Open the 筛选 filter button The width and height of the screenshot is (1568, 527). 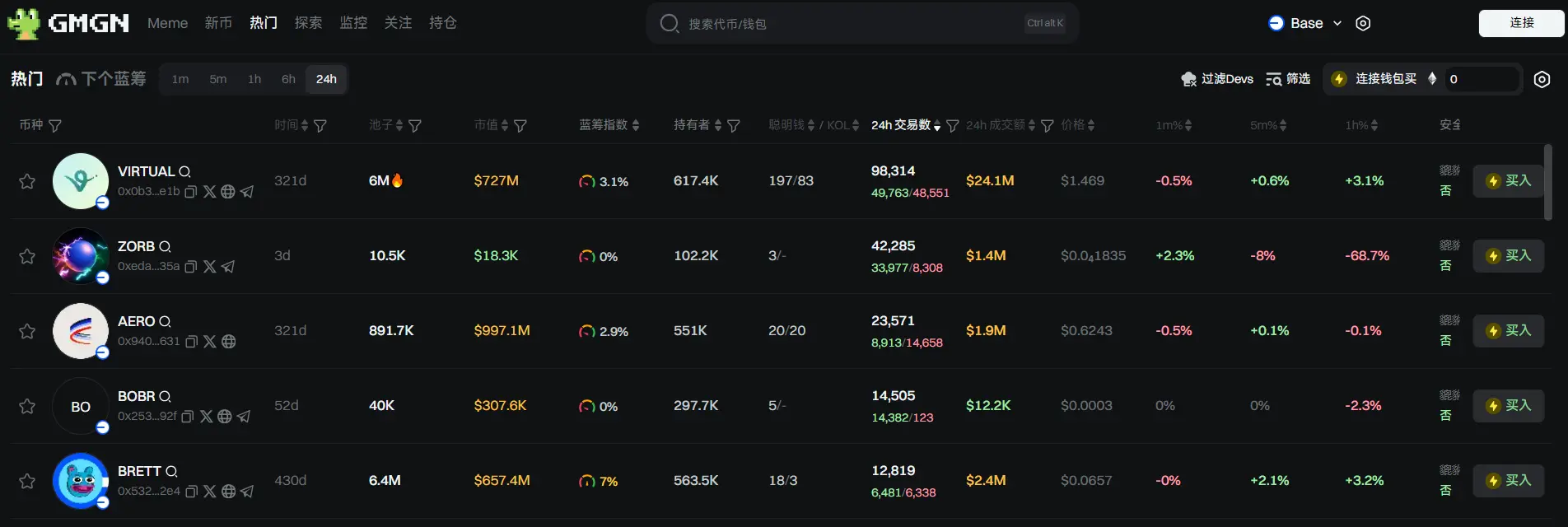pos(1288,79)
